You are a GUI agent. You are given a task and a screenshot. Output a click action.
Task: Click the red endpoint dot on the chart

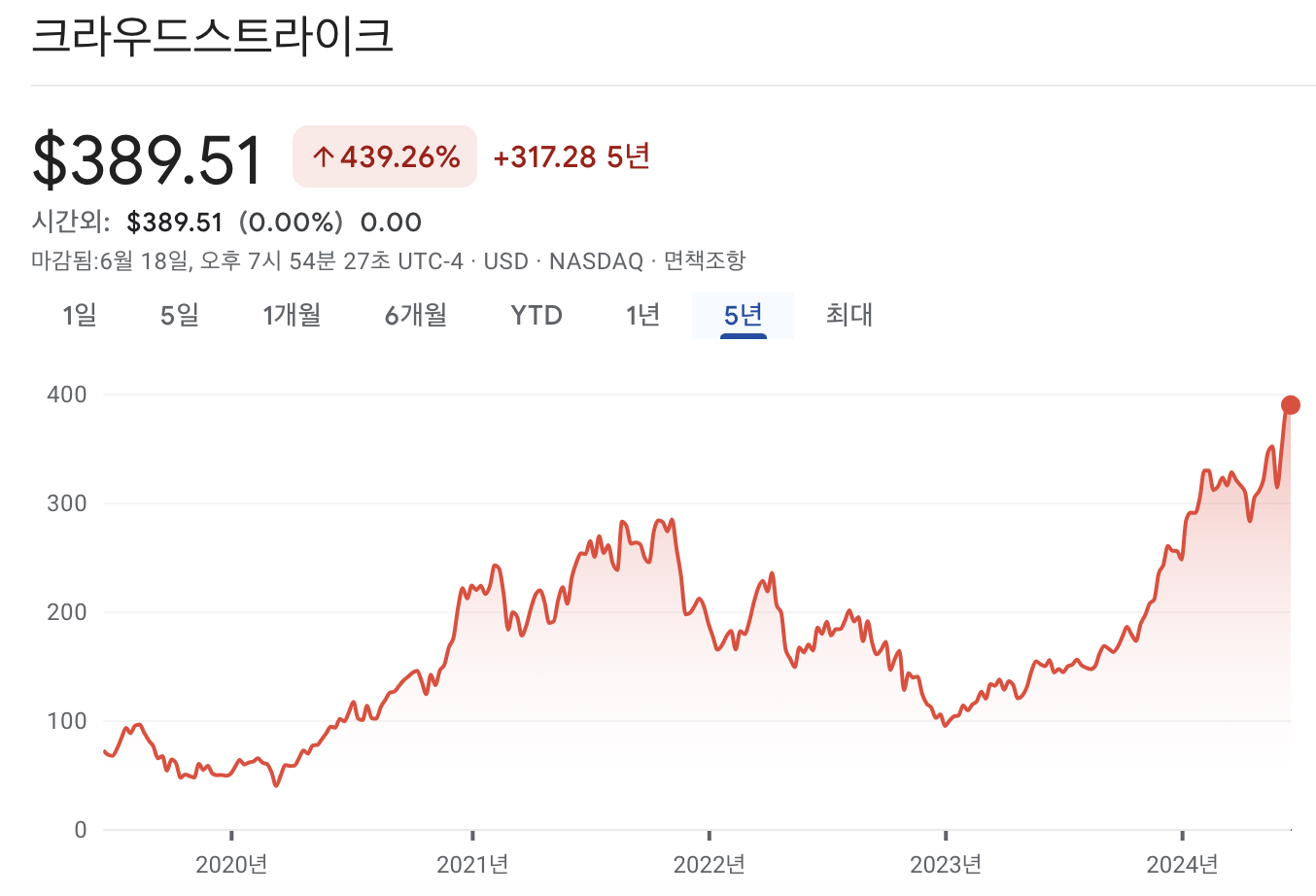point(1290,404)
